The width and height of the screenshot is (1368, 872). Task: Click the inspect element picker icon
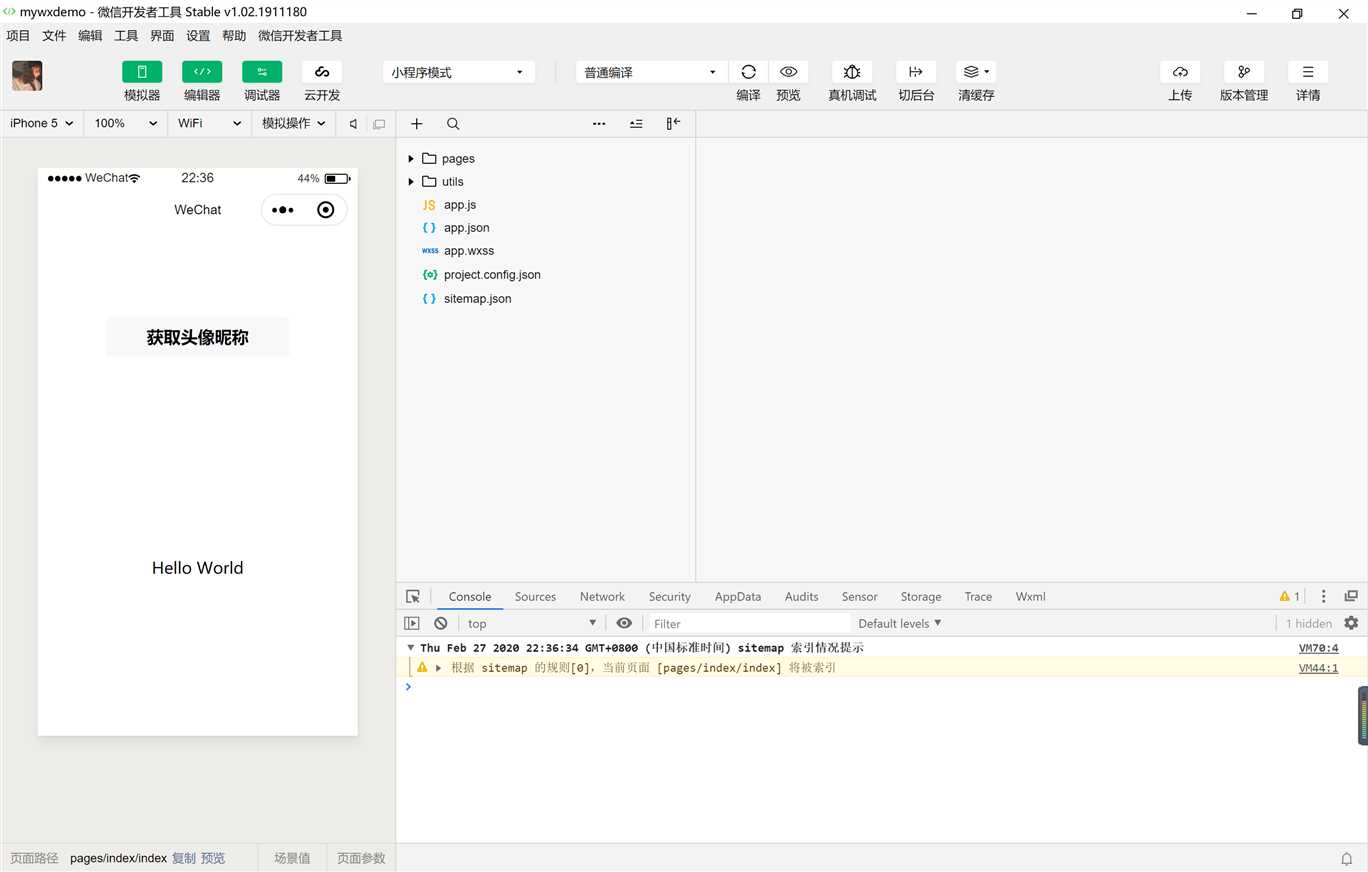click(x=413, y=596)
